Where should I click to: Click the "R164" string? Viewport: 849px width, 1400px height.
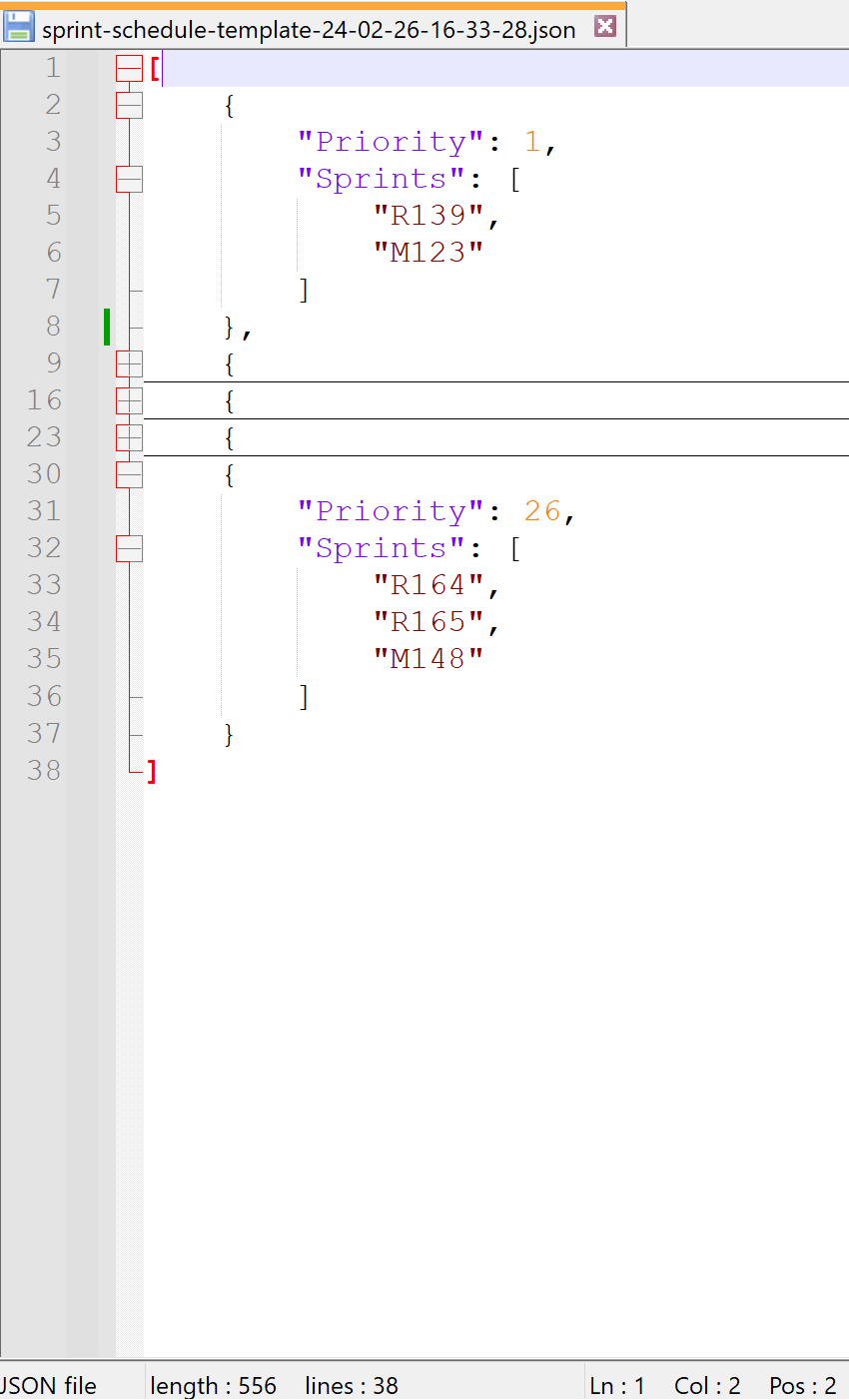pyautogui.click(x=429, y=585)
